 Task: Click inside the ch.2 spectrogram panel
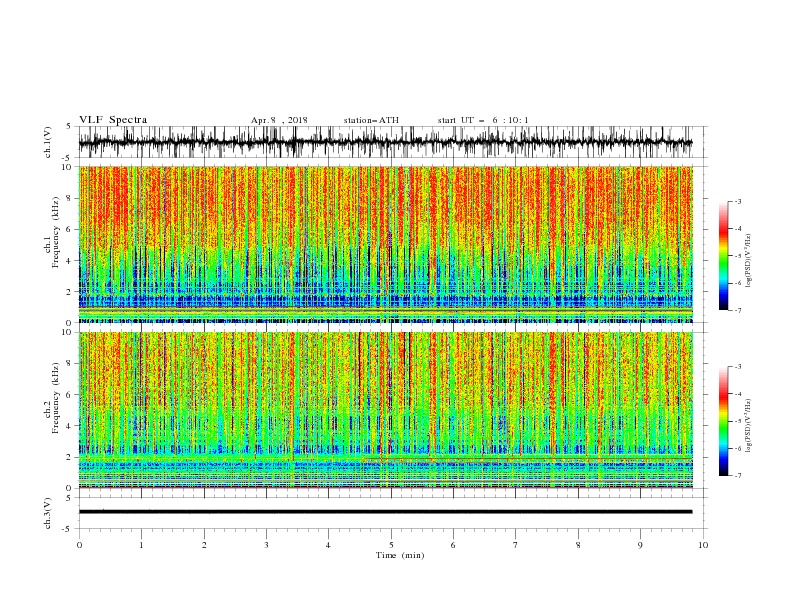coord(385,410)
